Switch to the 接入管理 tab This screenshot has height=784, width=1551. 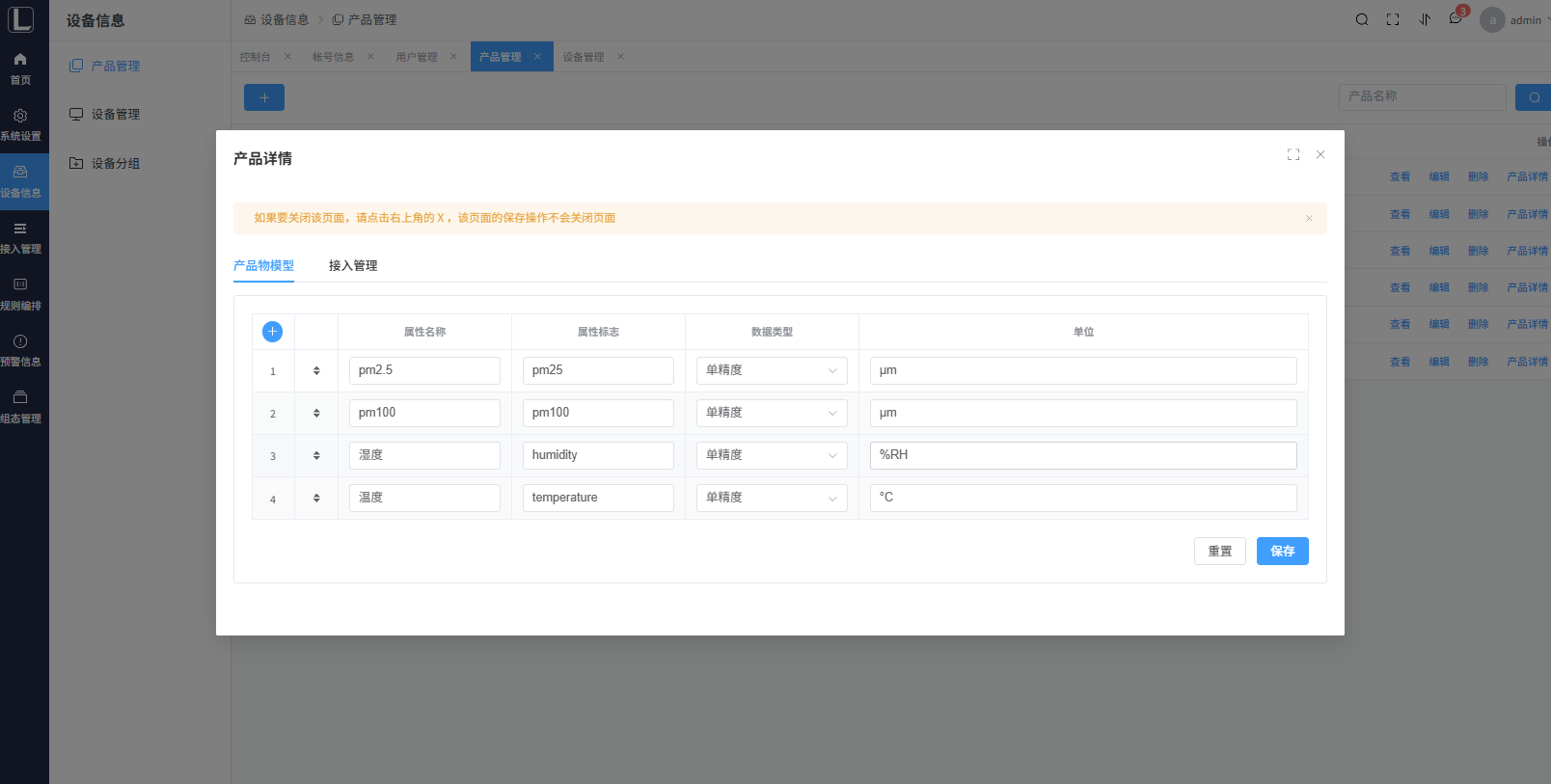pyautogui.click(x=353, y=266)
